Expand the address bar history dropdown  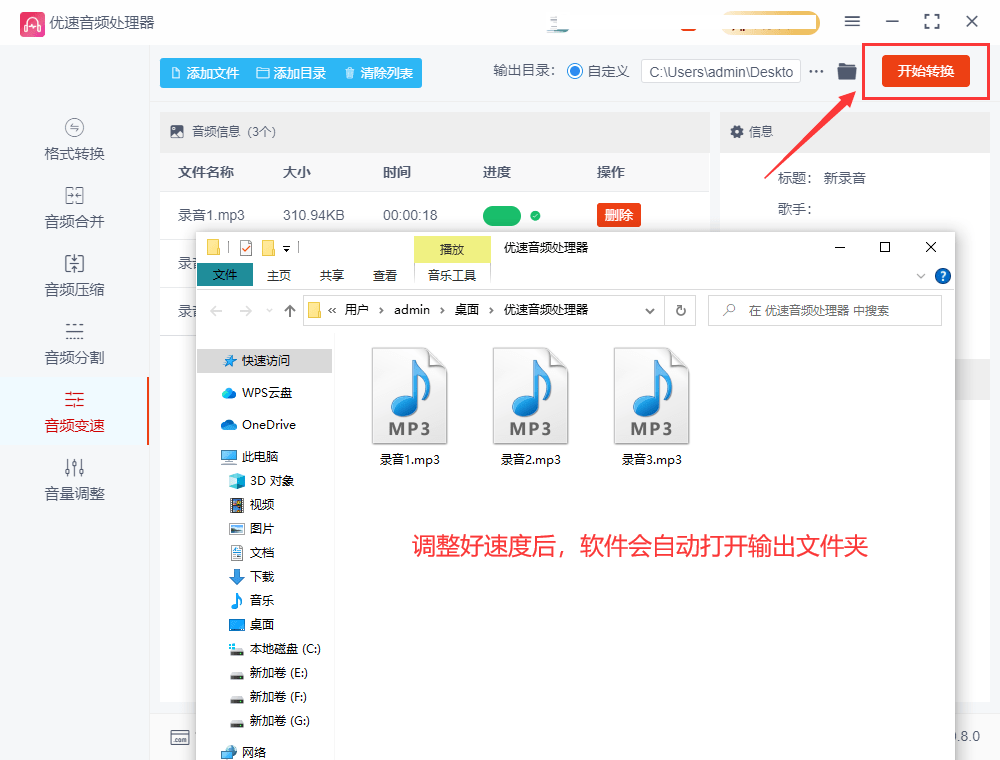(x=650, y=311)
